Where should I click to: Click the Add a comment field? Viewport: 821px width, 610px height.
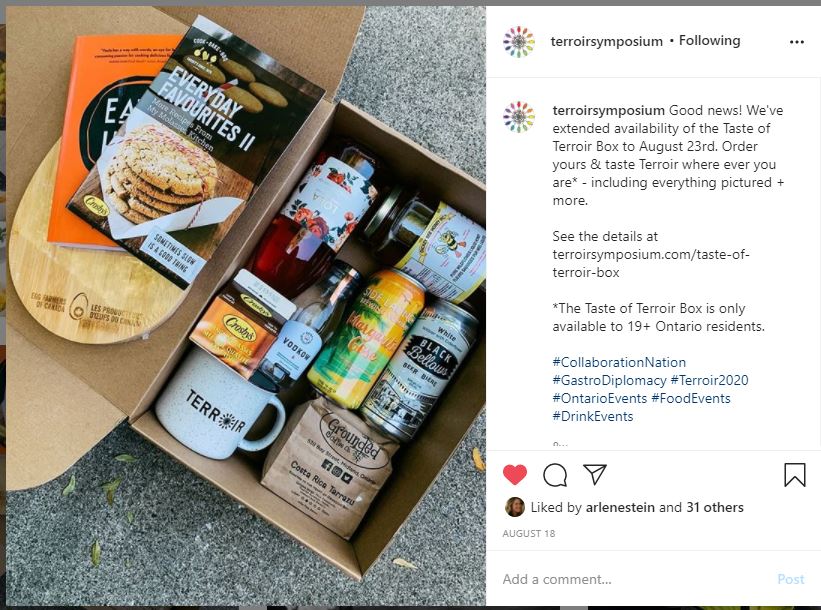(634, 579)
